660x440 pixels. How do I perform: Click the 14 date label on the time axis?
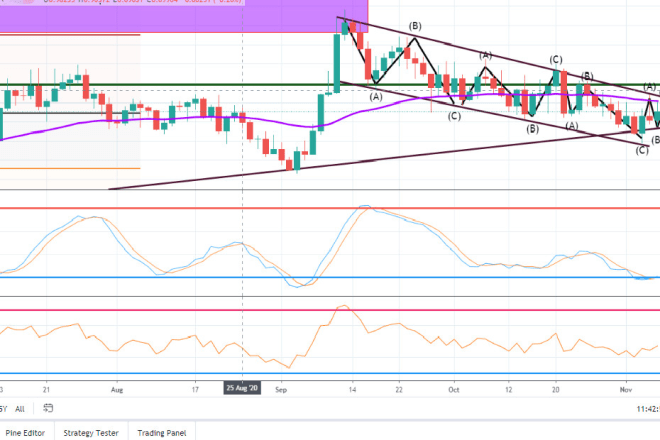pos(352,389)
